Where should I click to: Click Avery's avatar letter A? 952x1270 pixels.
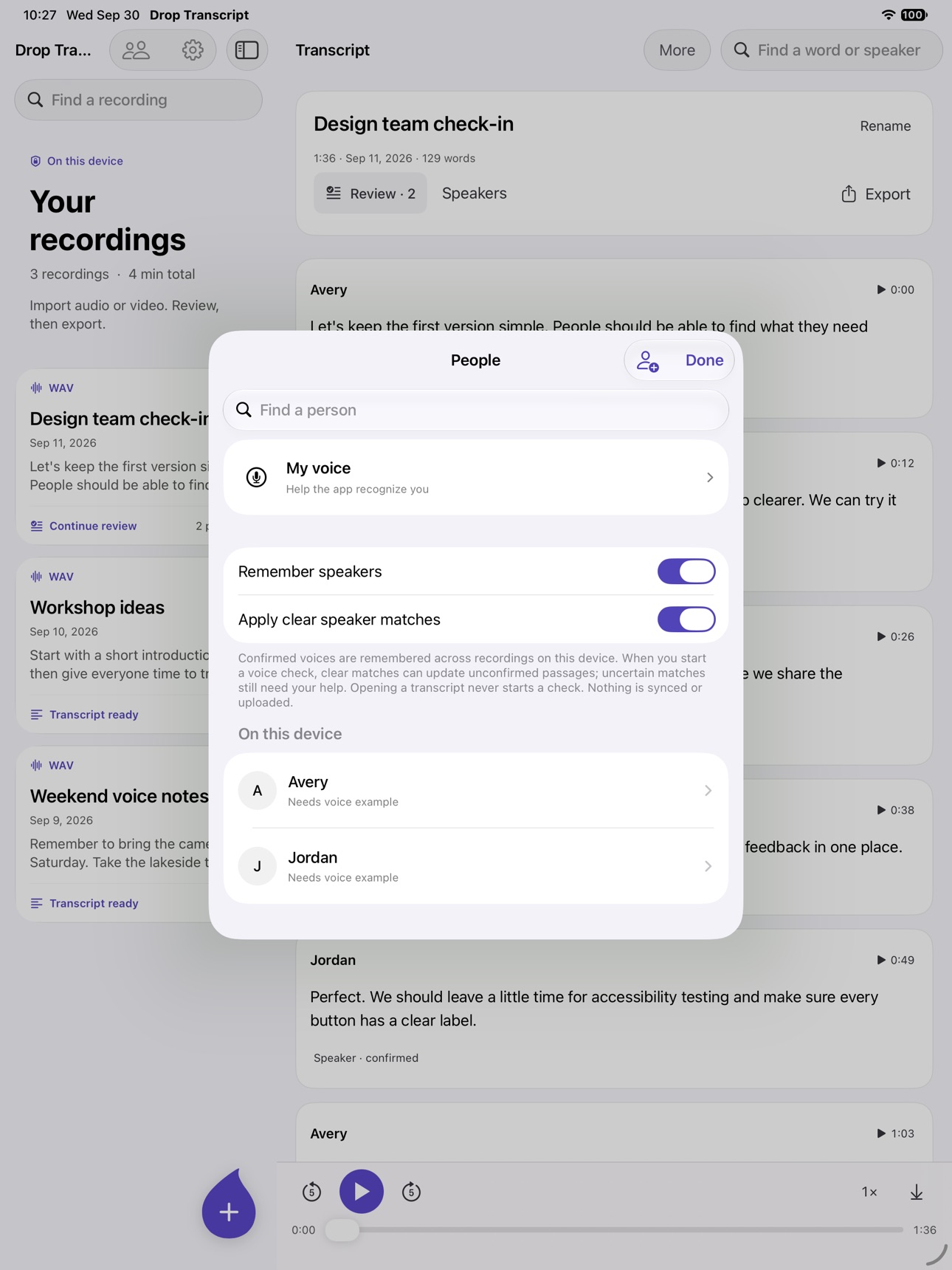(x=257, y=791)
